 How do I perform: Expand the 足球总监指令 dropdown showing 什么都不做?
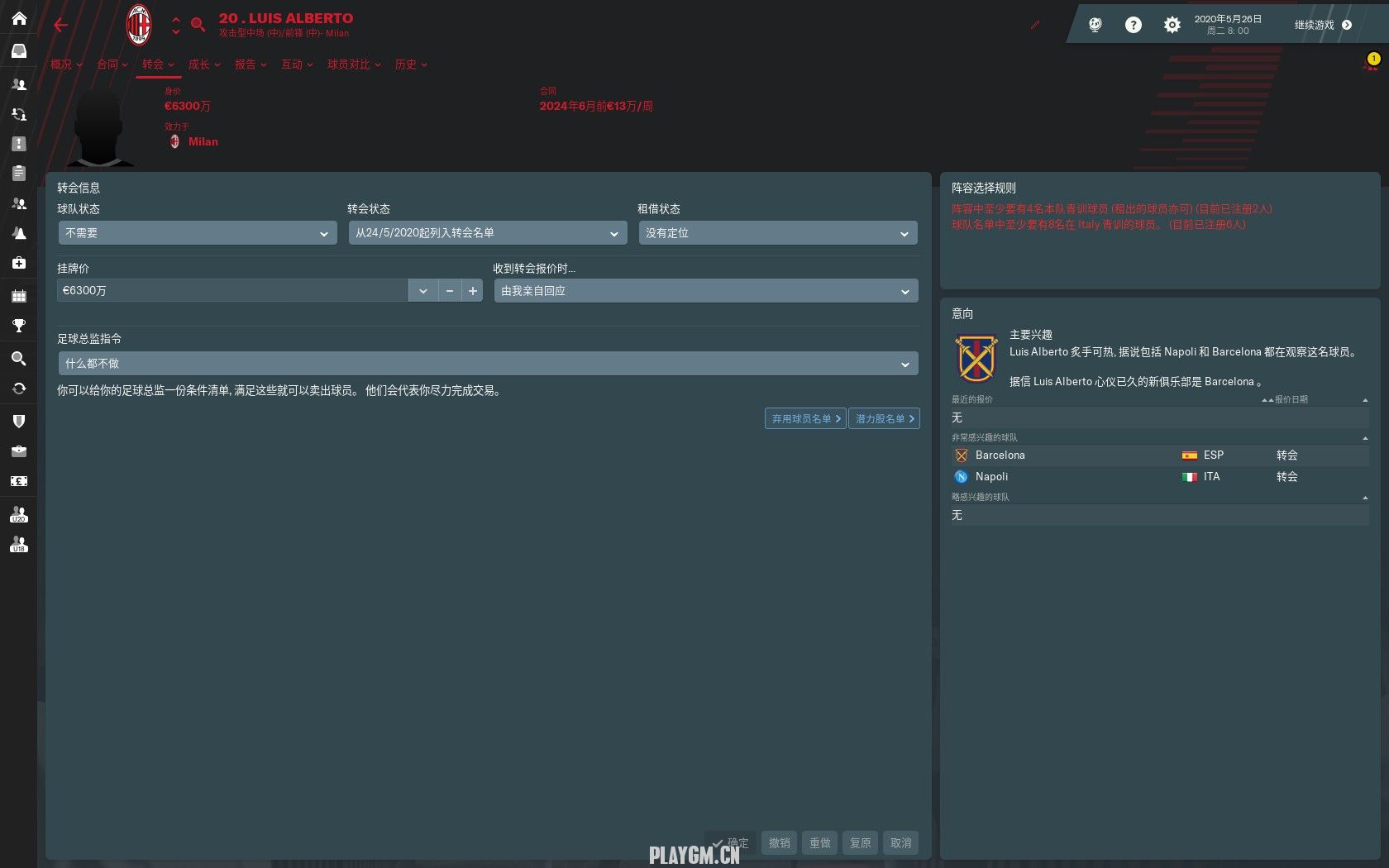[x=488, y=364]
